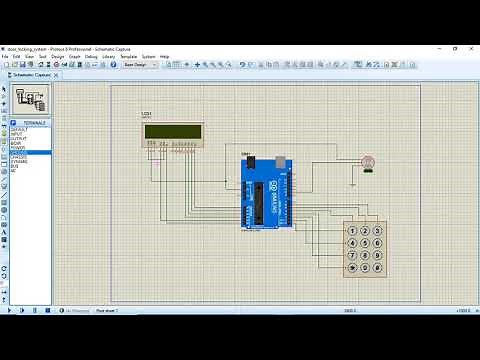The height and width of the screenshot is (360, 480).
Task: Click the overview window thumbnail
Action: pyautogui.click(x=30, y=99)
